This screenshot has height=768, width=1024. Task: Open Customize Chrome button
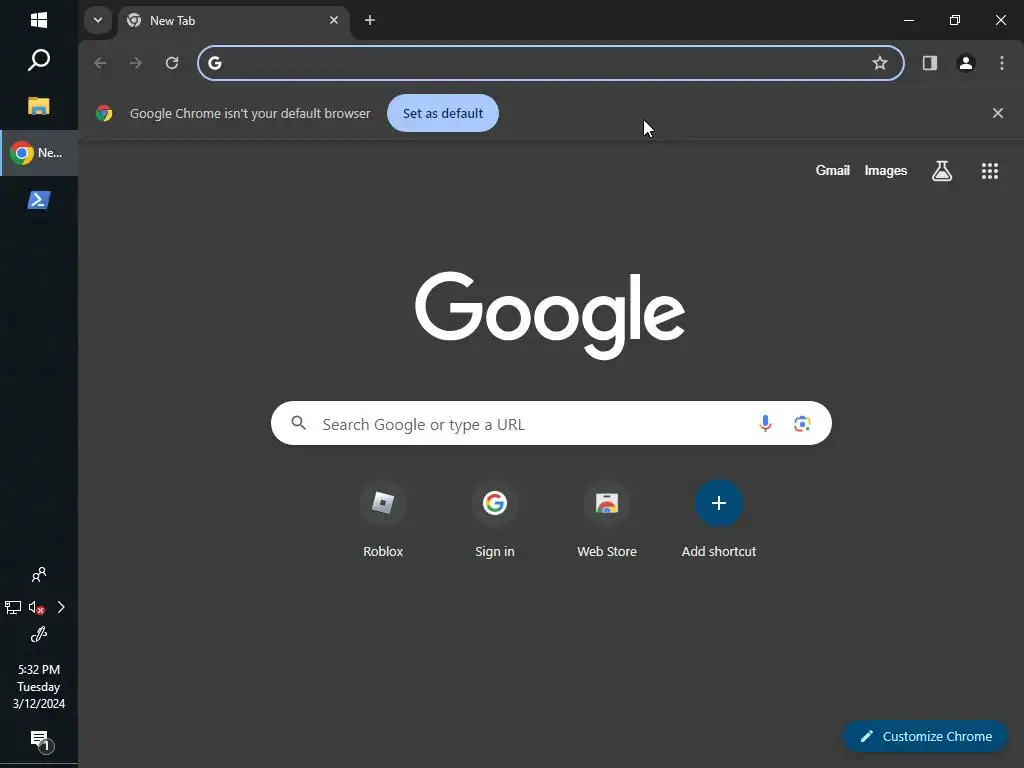coord(925,736)
